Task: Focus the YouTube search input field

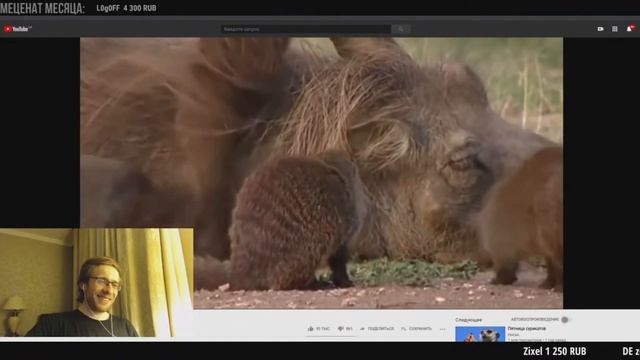Action: click(306, 29)
